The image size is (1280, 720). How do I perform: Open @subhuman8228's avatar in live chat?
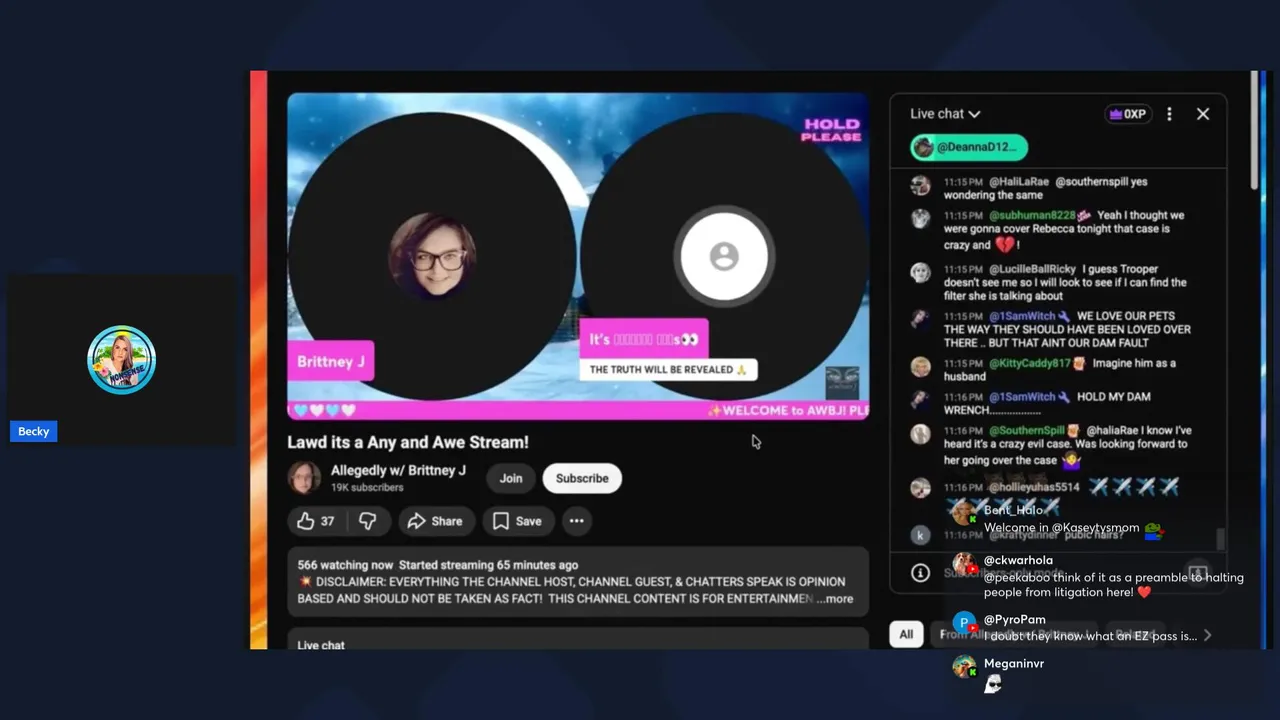pos(920,217)
